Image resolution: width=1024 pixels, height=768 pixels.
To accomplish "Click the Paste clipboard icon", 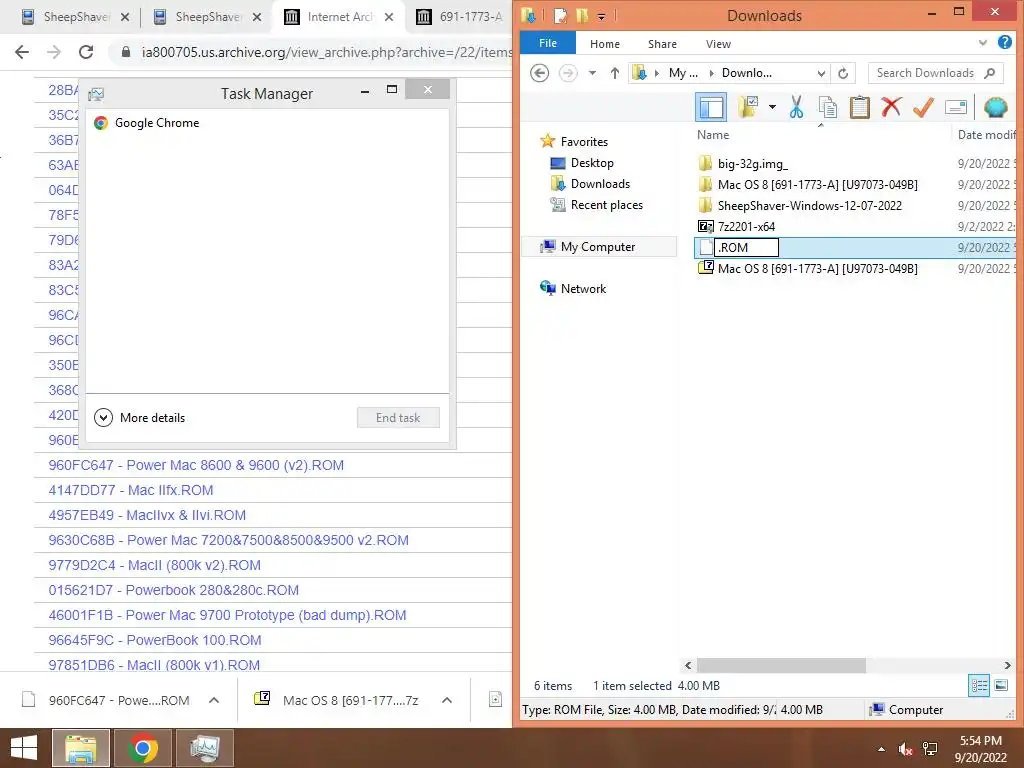I will 859,107.
